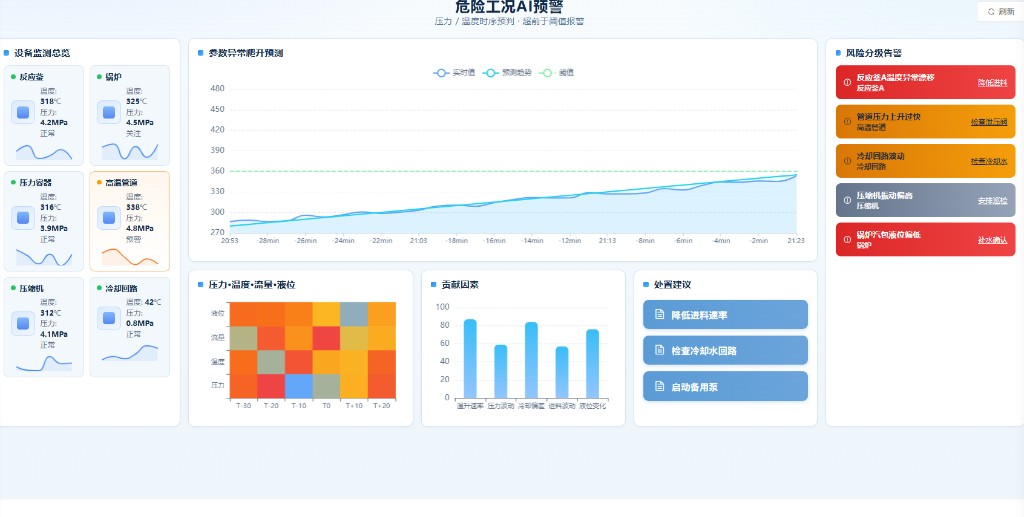This screenshot has height=517, width=1024.
Task: Click the 360 threshold value on y-axis
Action: pyautogui.click(x=217, y=171)
